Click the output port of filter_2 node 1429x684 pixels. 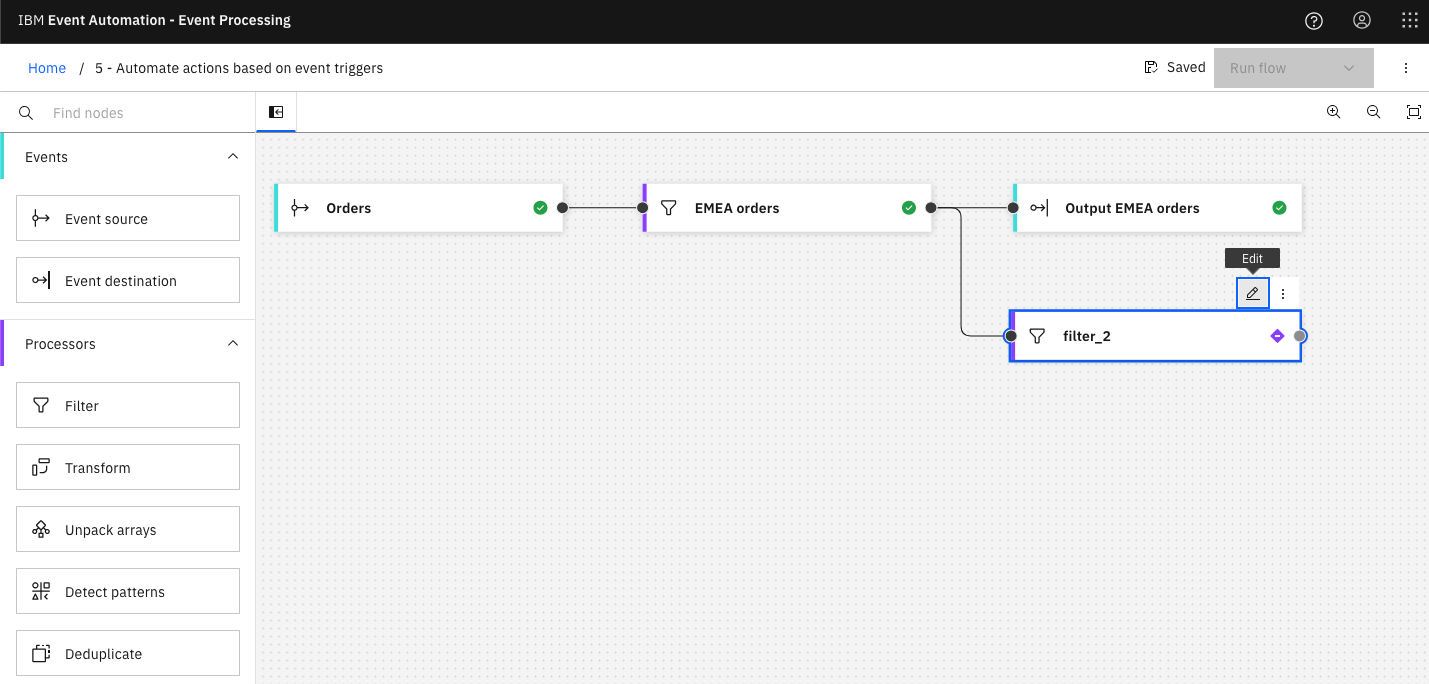click(x=1300, y=336)
